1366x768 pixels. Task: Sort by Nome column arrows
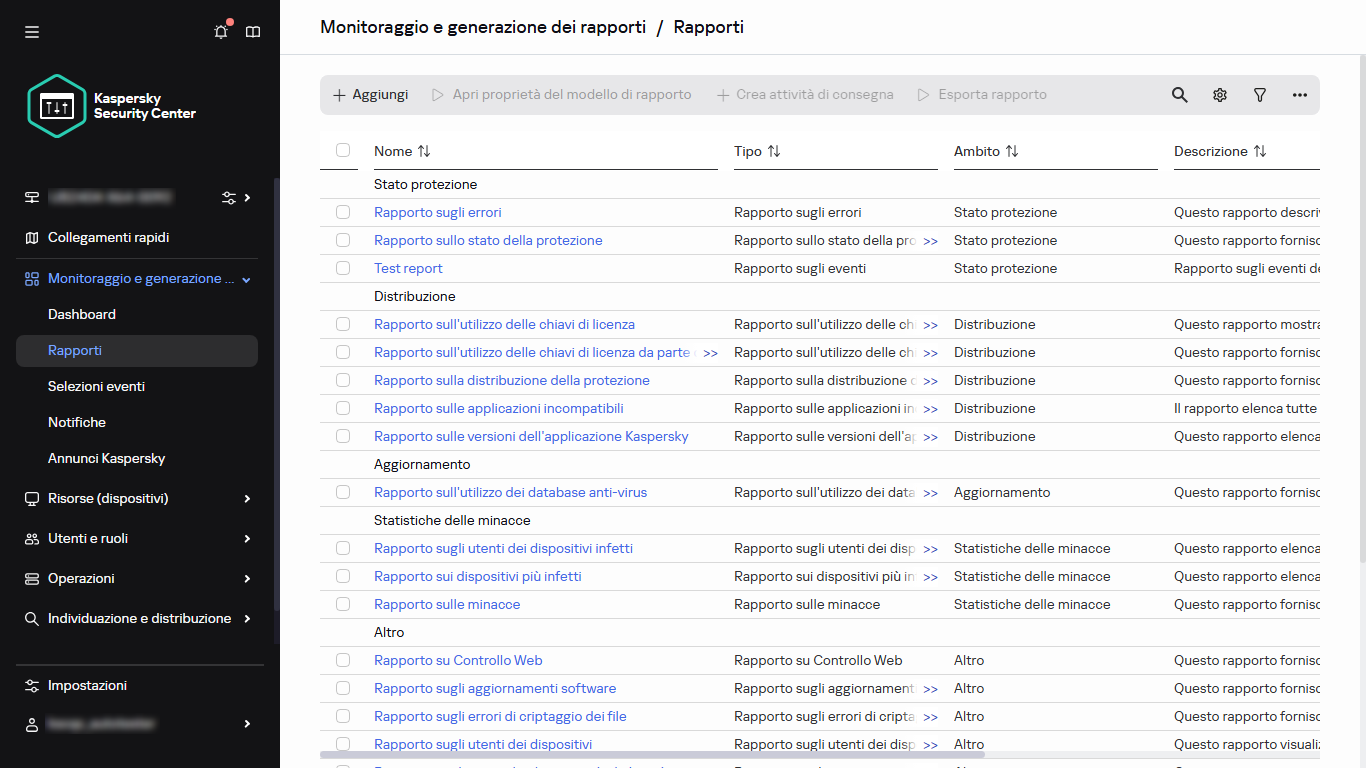424,151
